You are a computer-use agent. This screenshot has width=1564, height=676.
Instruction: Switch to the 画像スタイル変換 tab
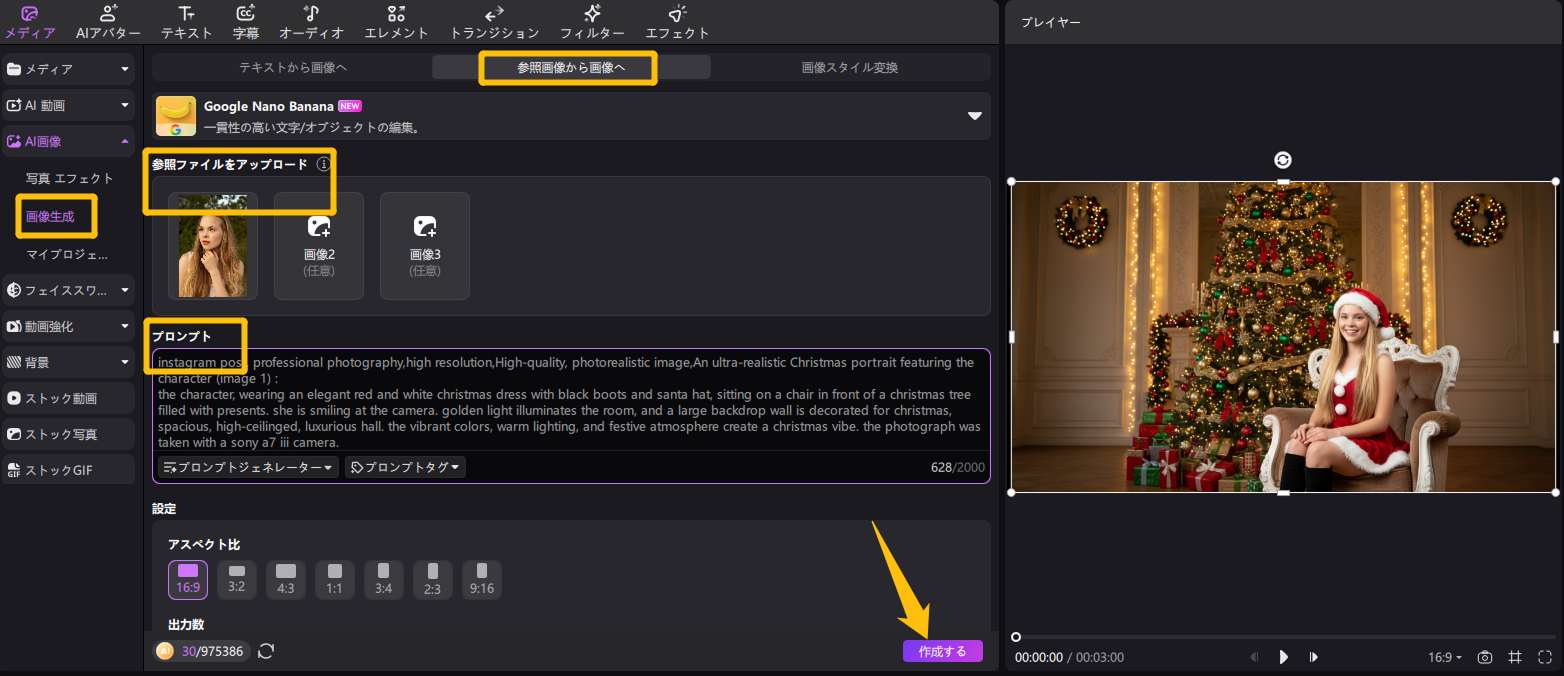tap(849, 67)
